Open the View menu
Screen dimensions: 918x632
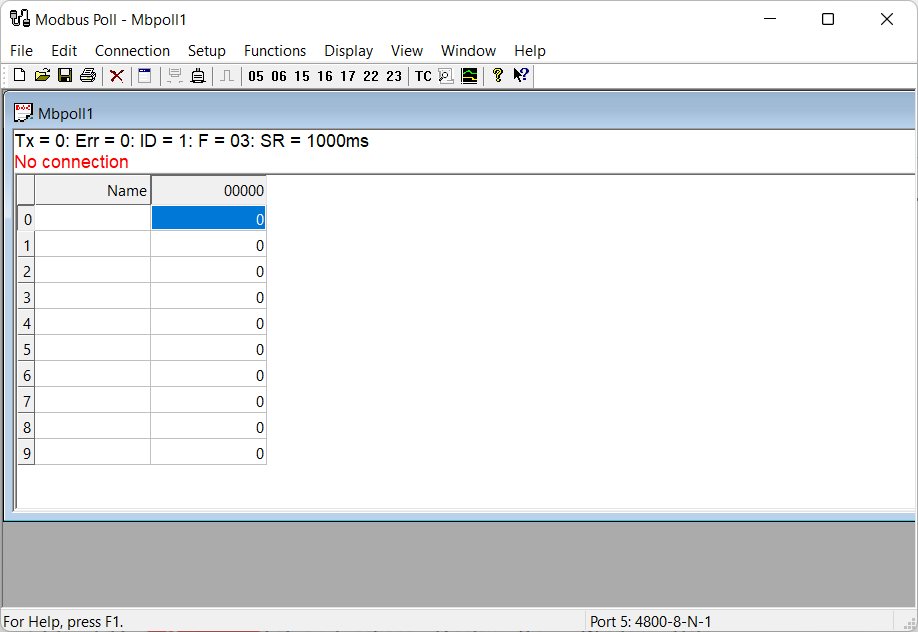[x=407, y=51]
